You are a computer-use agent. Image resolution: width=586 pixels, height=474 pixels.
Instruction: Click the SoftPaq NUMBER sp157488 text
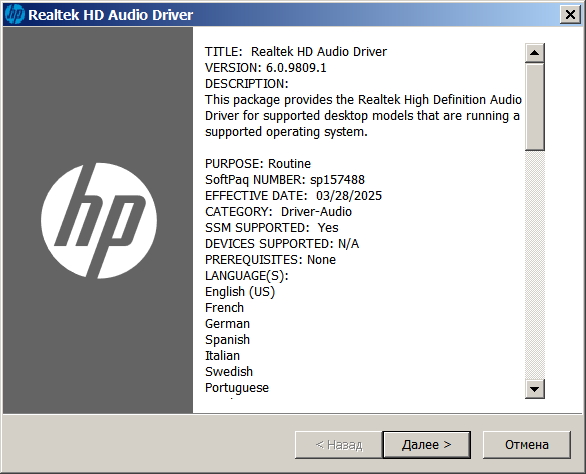[x=285, y=180]
